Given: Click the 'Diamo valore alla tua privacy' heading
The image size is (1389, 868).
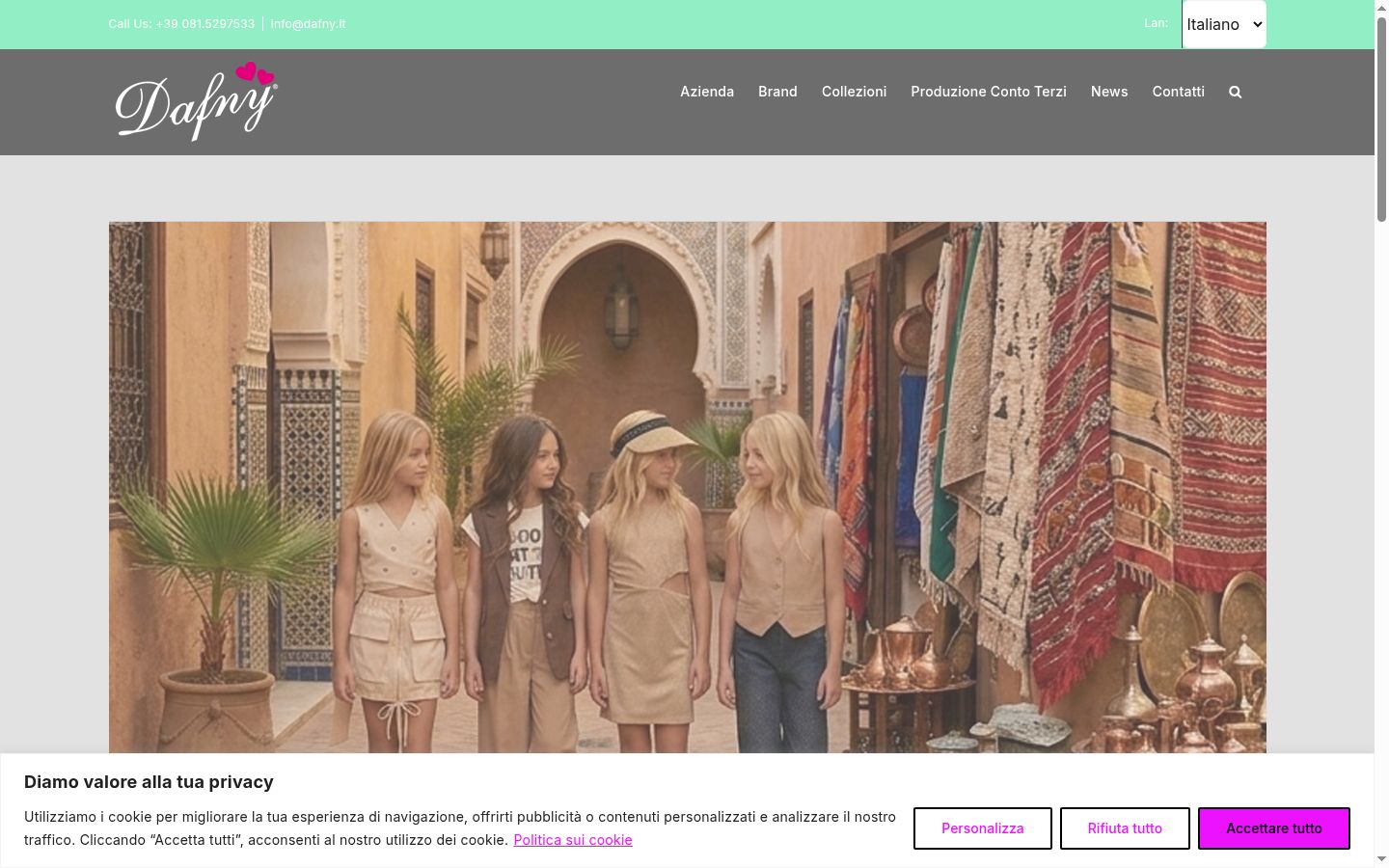Looking at the screenshot, I should click(149, 782).
